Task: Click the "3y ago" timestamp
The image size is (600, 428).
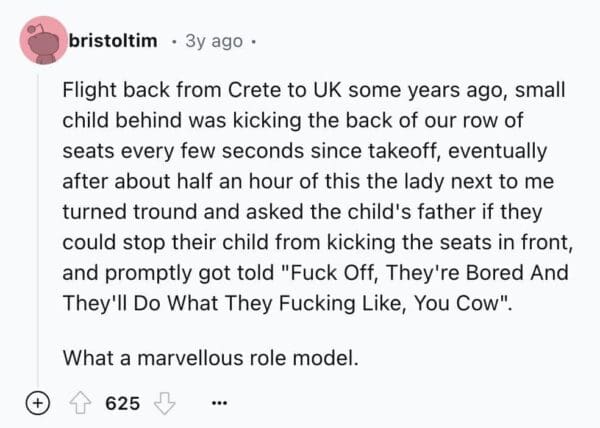Action: click(214, 40)
